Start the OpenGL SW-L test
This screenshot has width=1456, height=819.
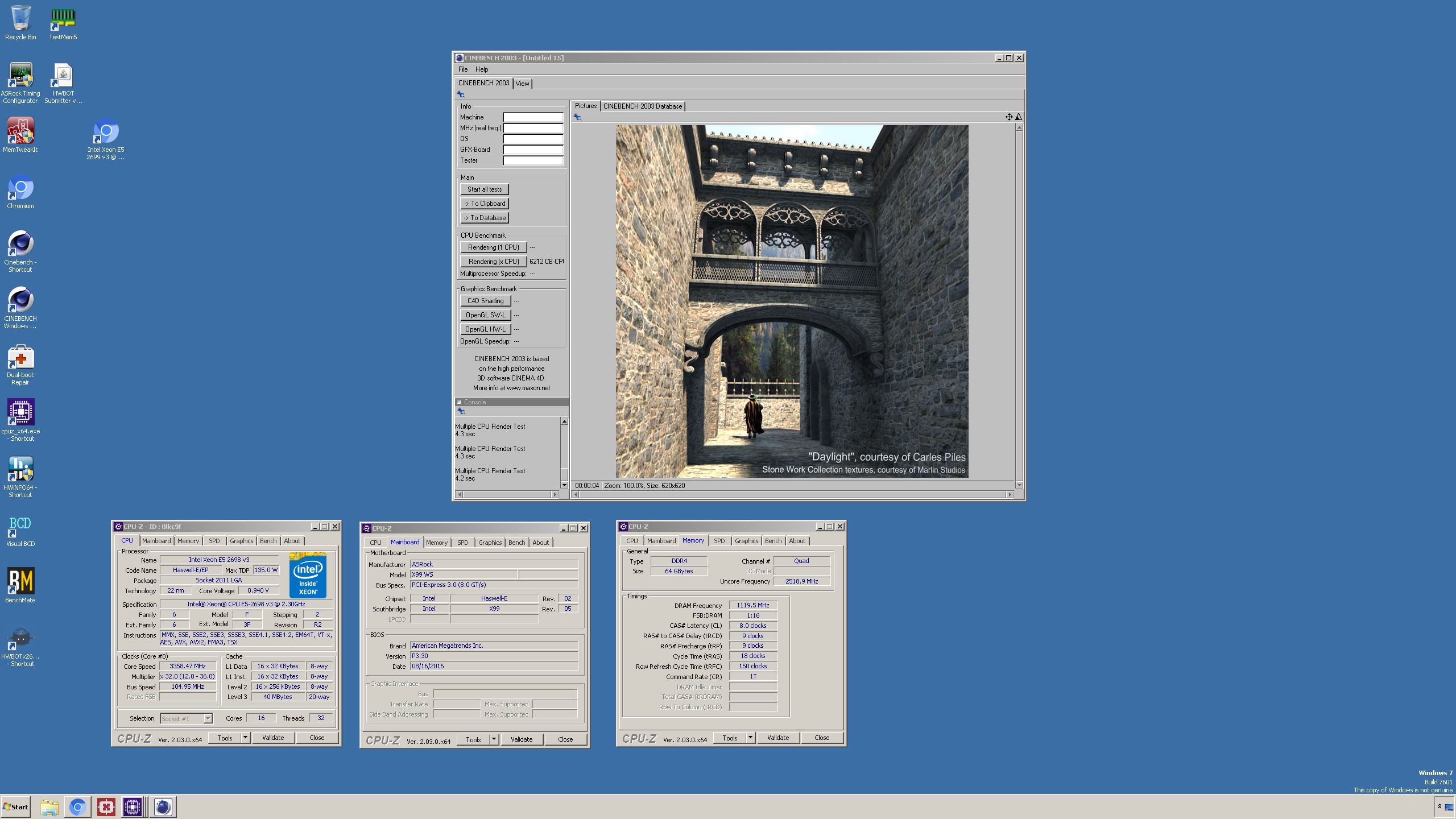[485, 315]
